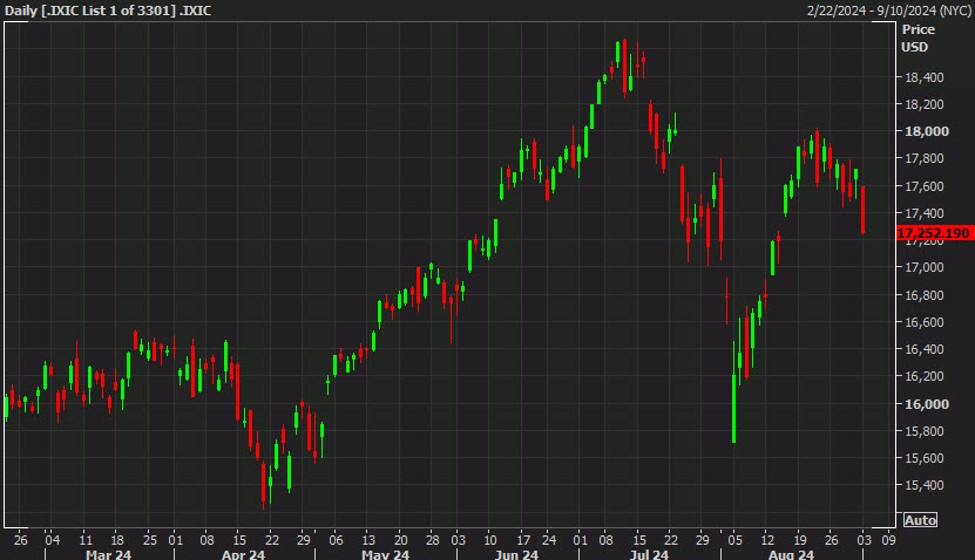The width and height of the screenshot is (975, 560).
Task: Click the red 17,252.190 price tag
Action: coord(933,233)
